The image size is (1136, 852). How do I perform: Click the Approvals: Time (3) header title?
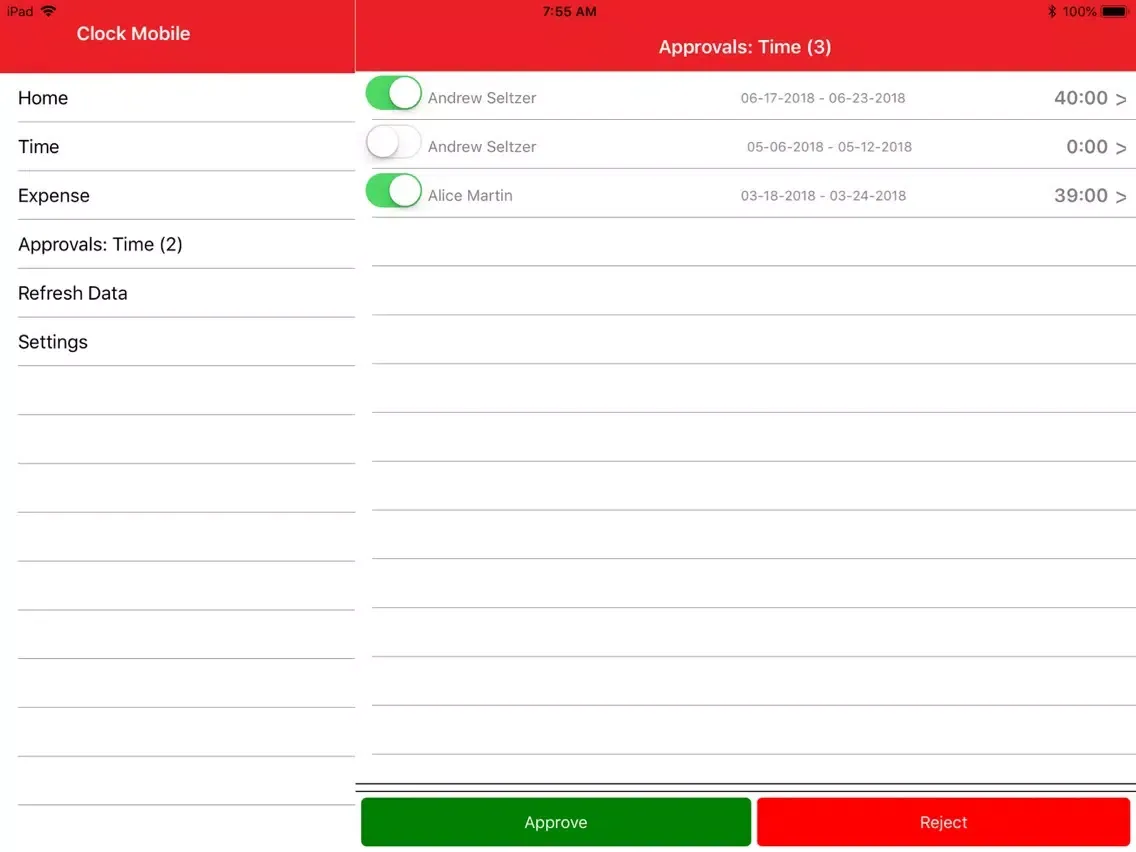(x=745, y=47)
